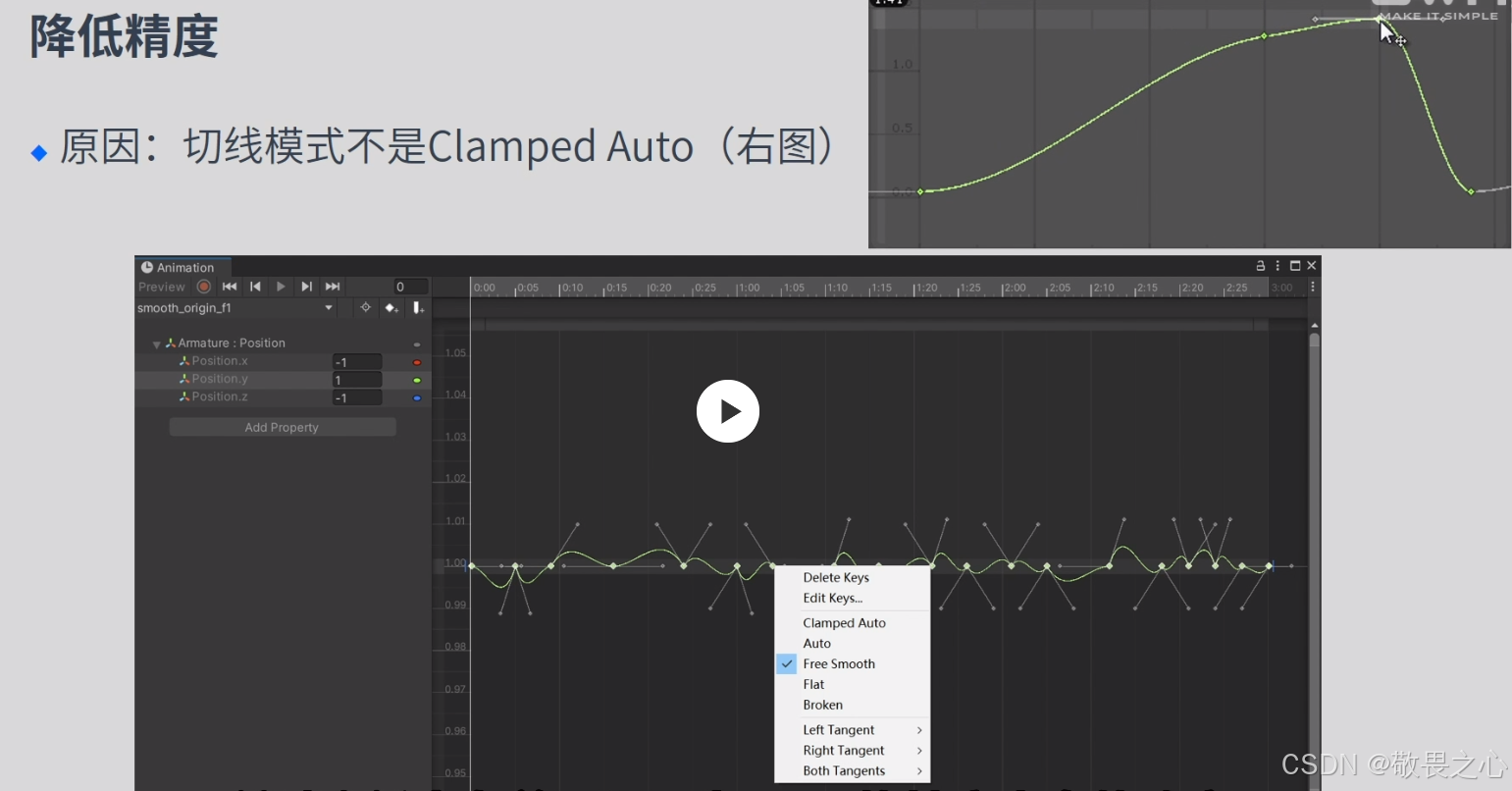The height and width of the screenshot is (791, 1512).
Task: Click the Position.x transform icon
Action: tap(184, 361)
